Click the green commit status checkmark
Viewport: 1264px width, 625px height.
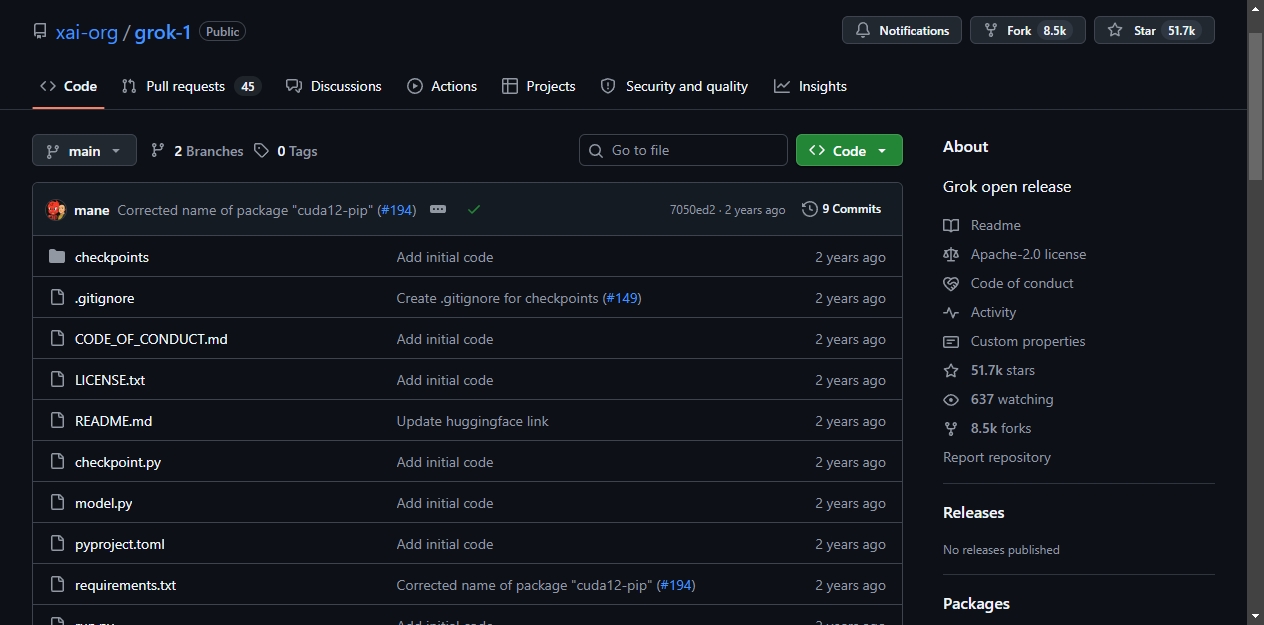(474, 209)
